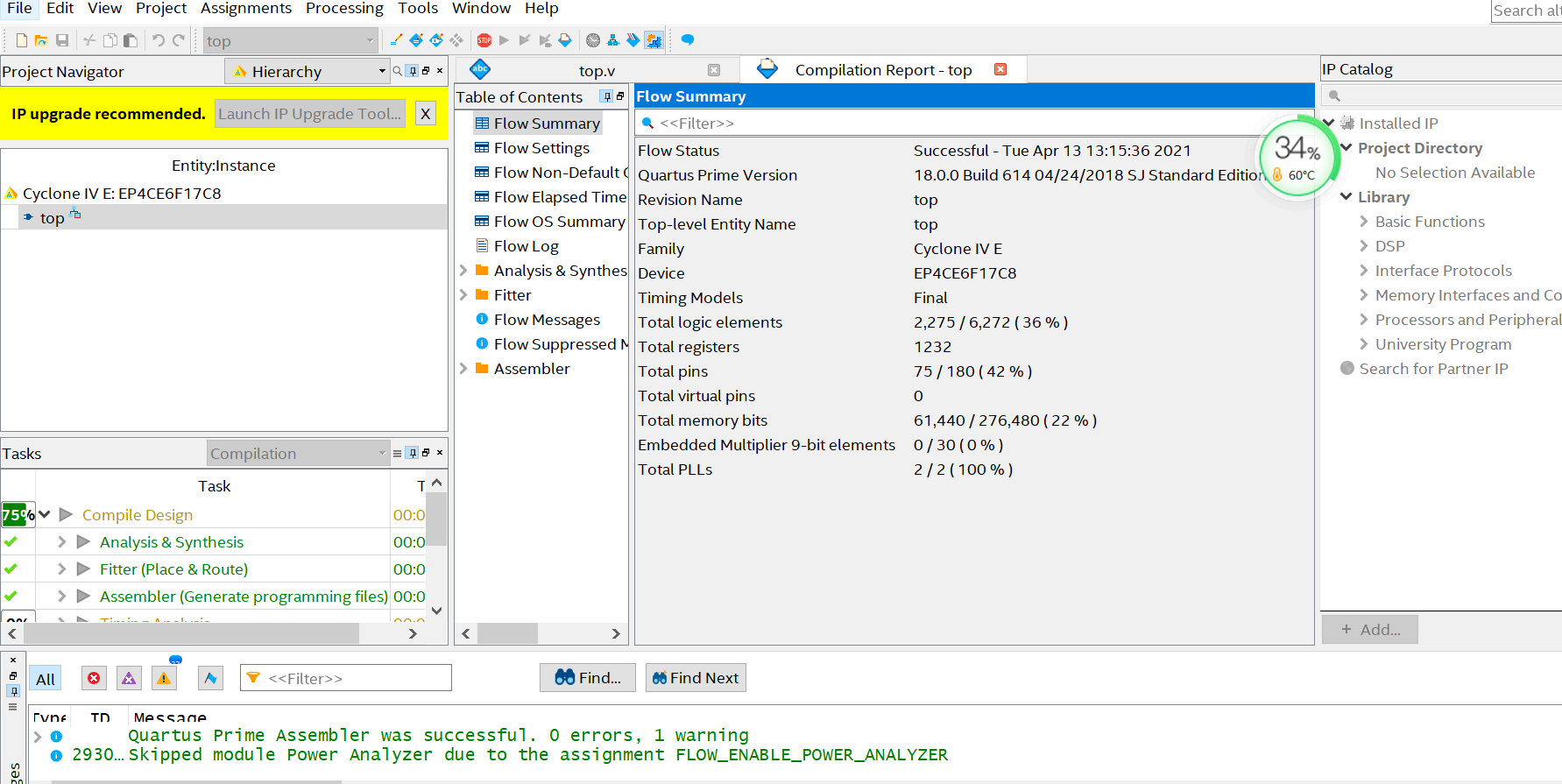Show only error messages filter icon

[x=94, y=678]
